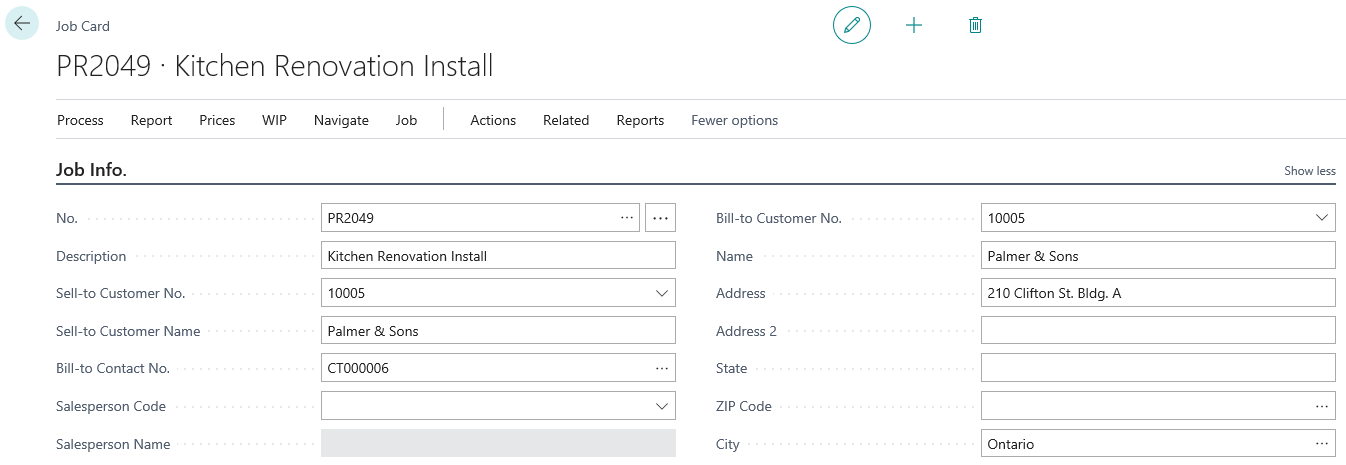Collapse the Job Info. section header
The width and height of the screenshot is (1346, 465).
pos(92,170)
